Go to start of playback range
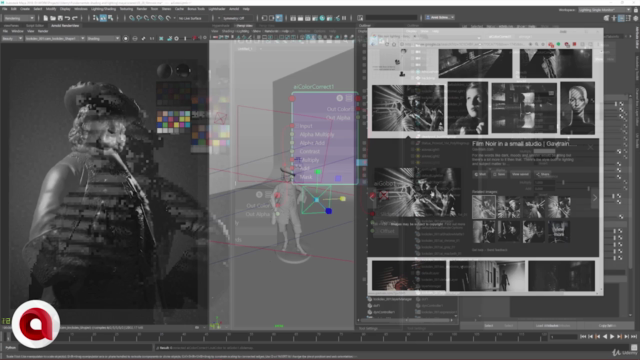The image size is (640, 360). (x=583, y=337)
